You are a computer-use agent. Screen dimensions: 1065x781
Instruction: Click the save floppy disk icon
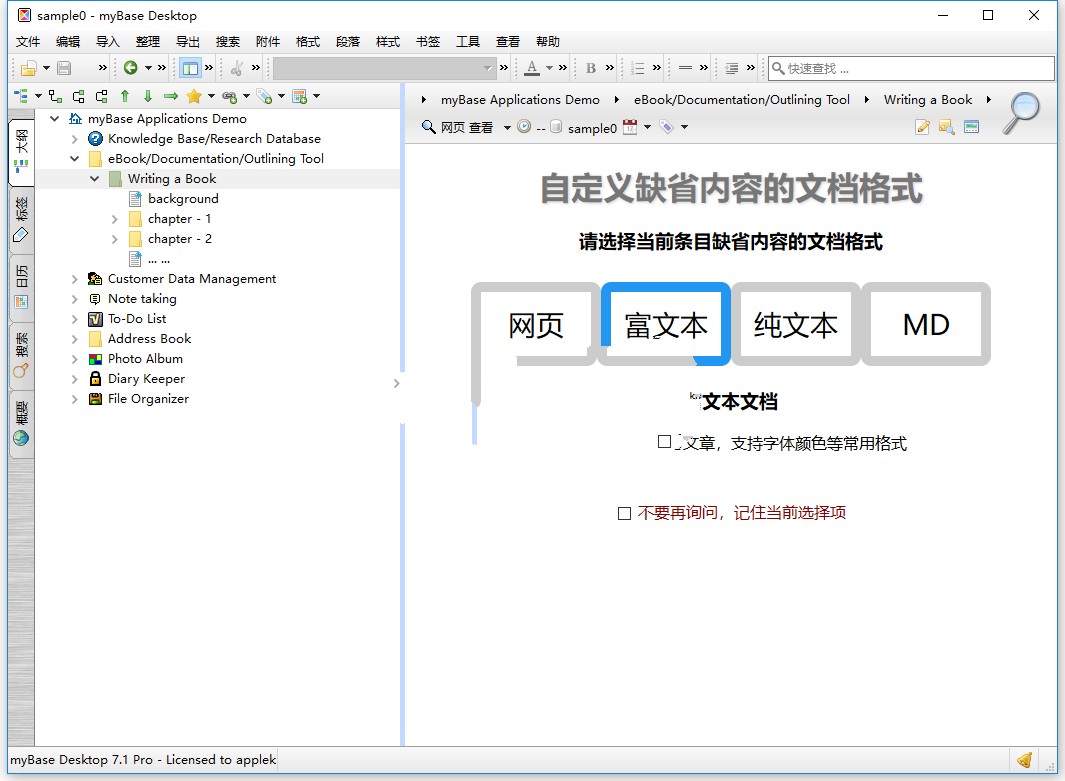pos(64,68)
